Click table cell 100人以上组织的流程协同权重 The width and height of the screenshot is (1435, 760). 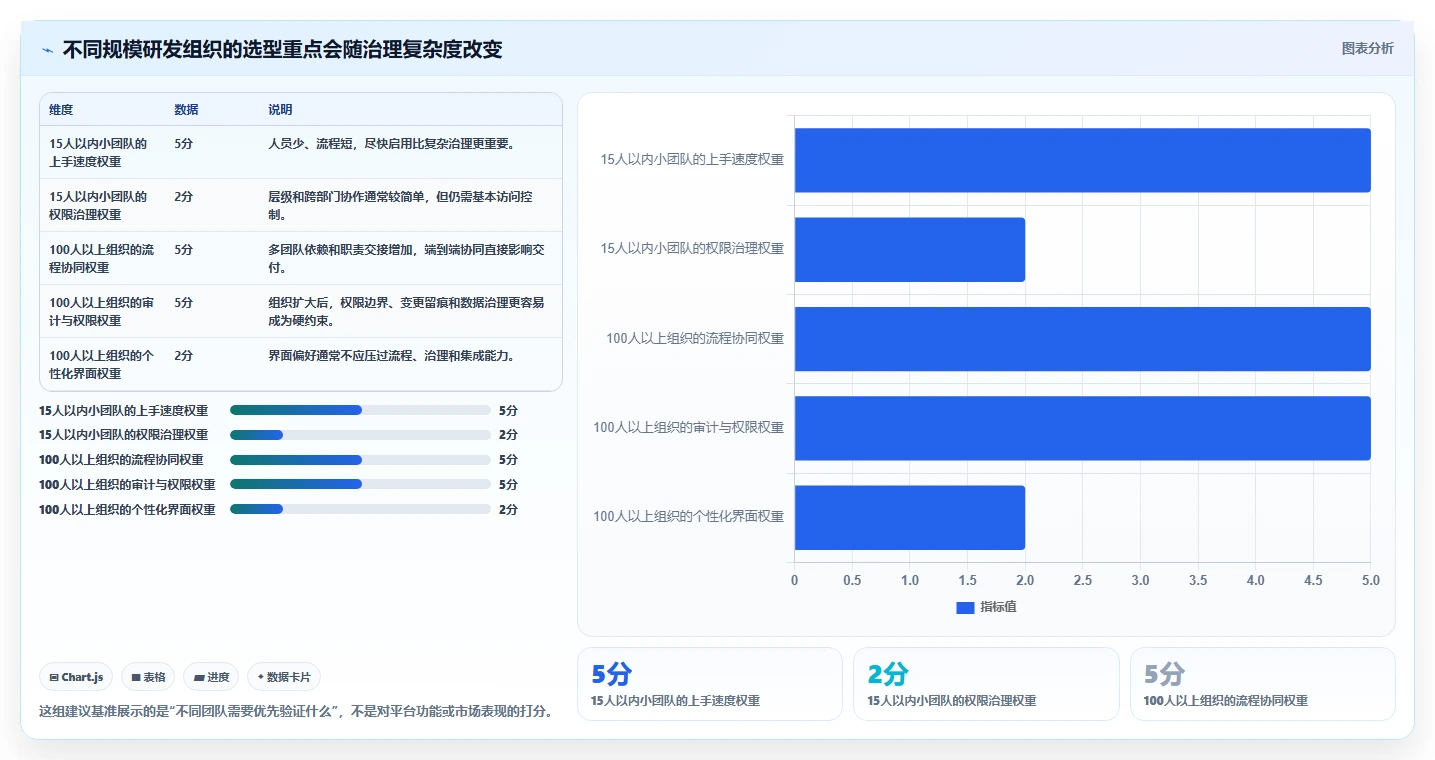pyautogui.click(x=101, y=258)
